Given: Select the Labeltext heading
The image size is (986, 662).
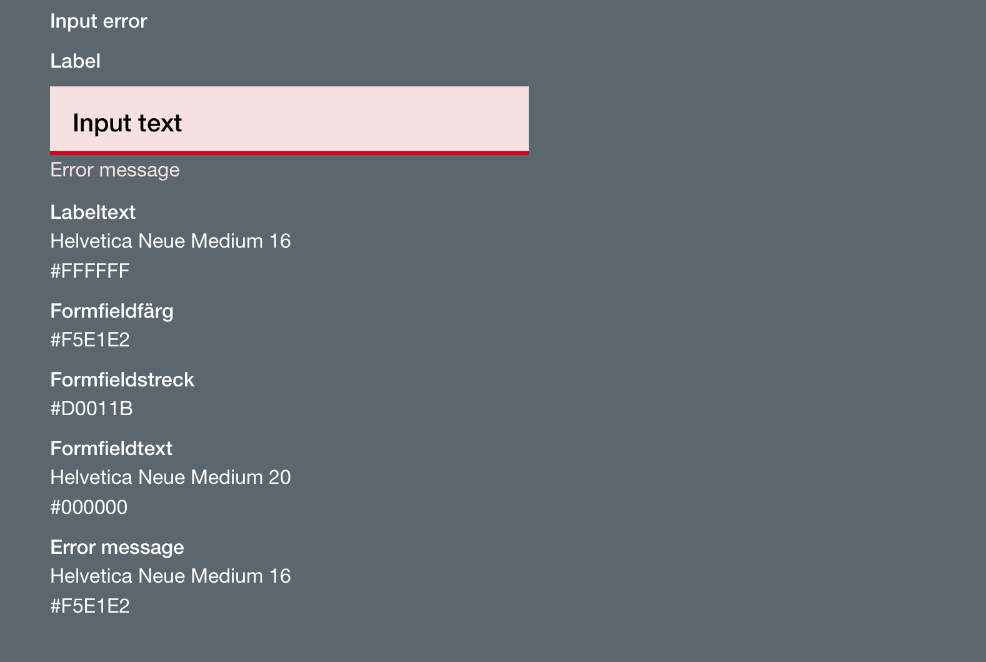Looking at the screenshot, I should point(93,212).
